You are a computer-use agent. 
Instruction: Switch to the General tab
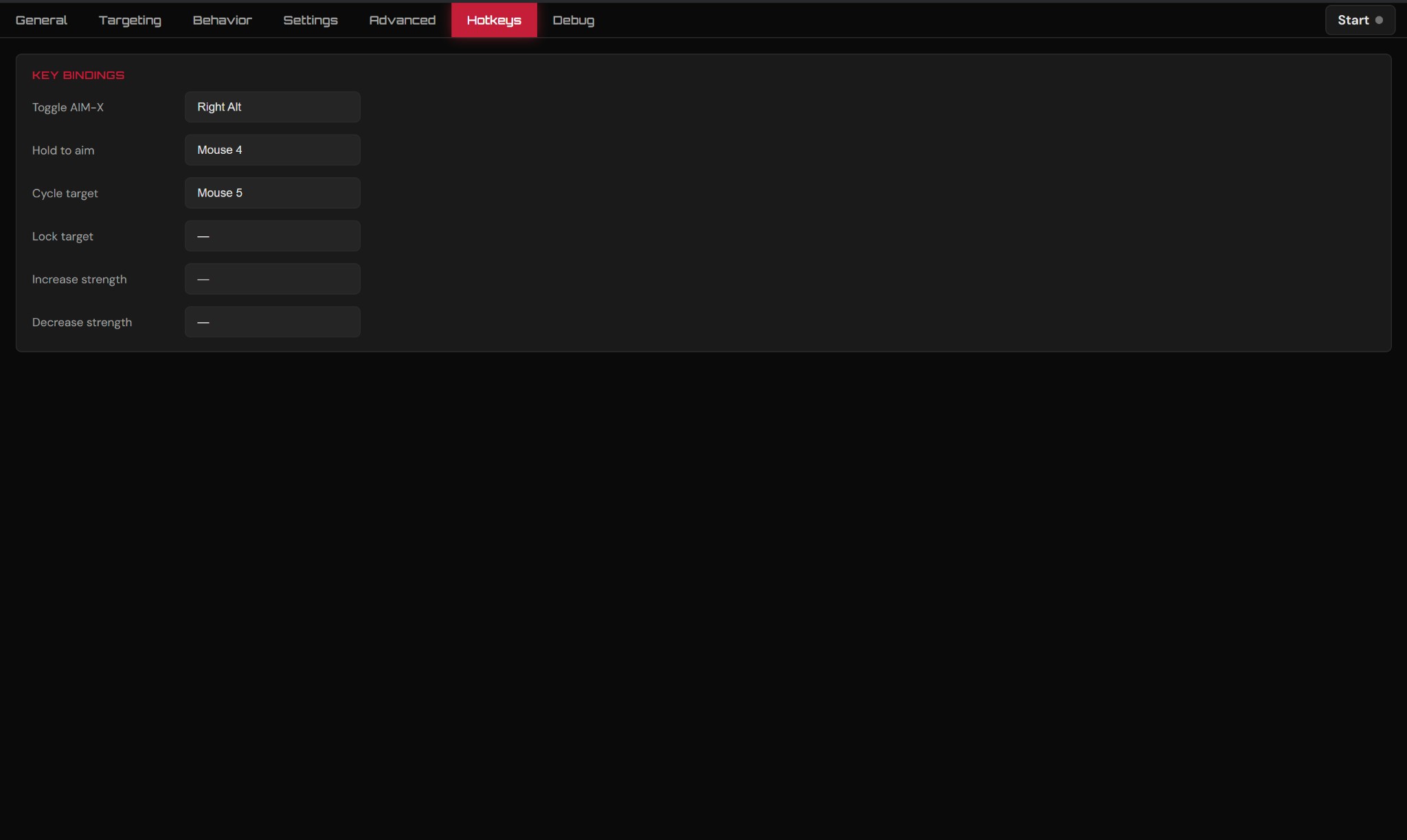pos(41,19)
